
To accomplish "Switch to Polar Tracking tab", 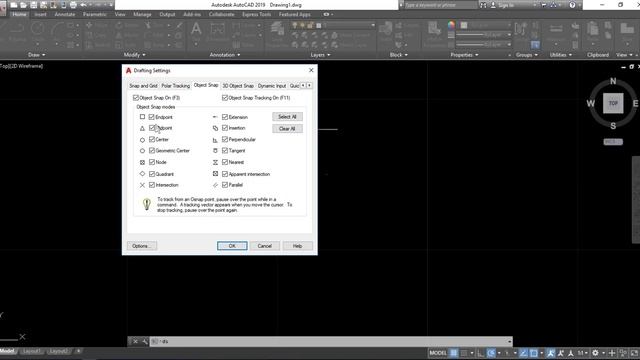I will click(176, 86).
